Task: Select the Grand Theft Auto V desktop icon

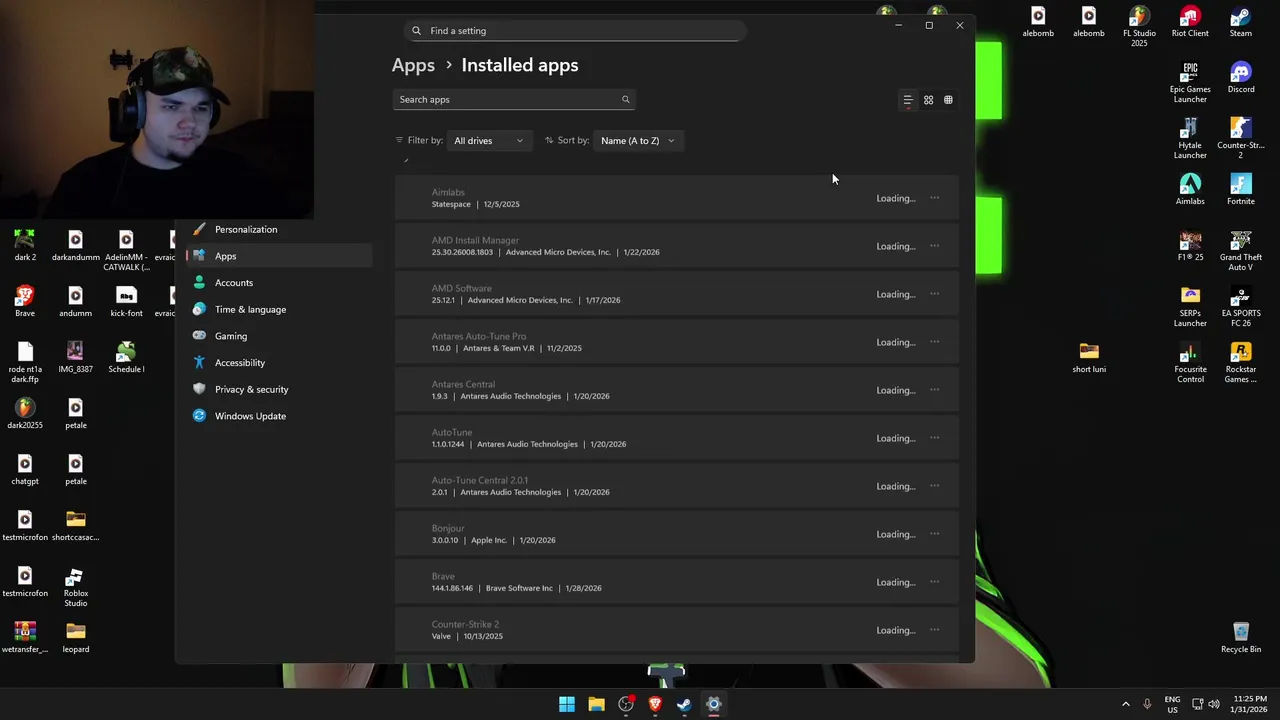Action: (1241, 251)
